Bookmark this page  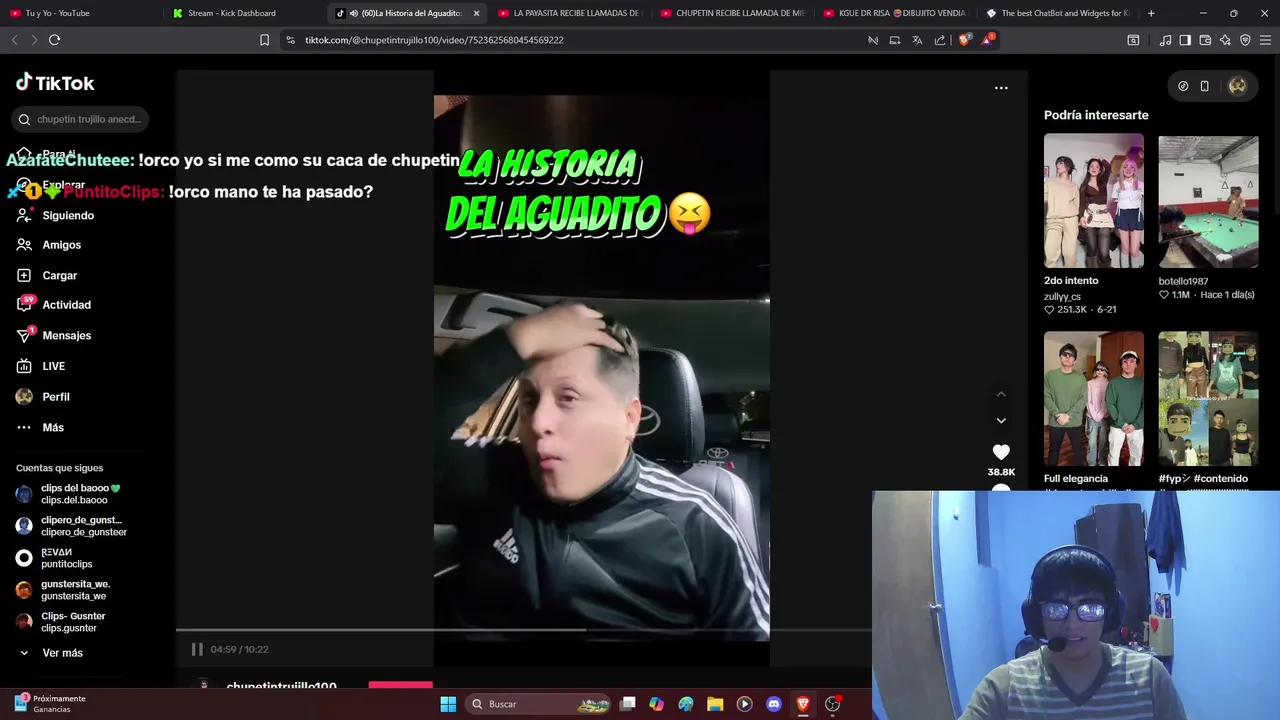(264, 40)
